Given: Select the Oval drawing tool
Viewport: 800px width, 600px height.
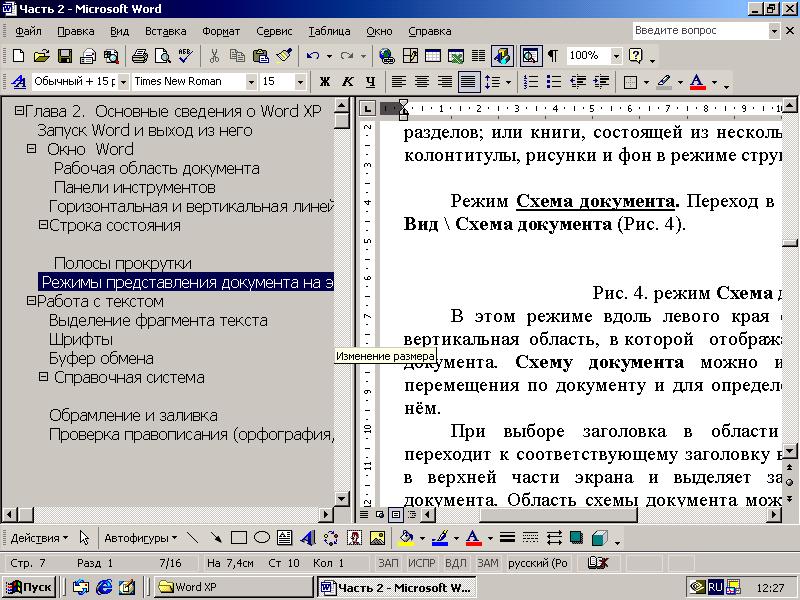Looking at the screenshot, I should [x=262, y=538].
